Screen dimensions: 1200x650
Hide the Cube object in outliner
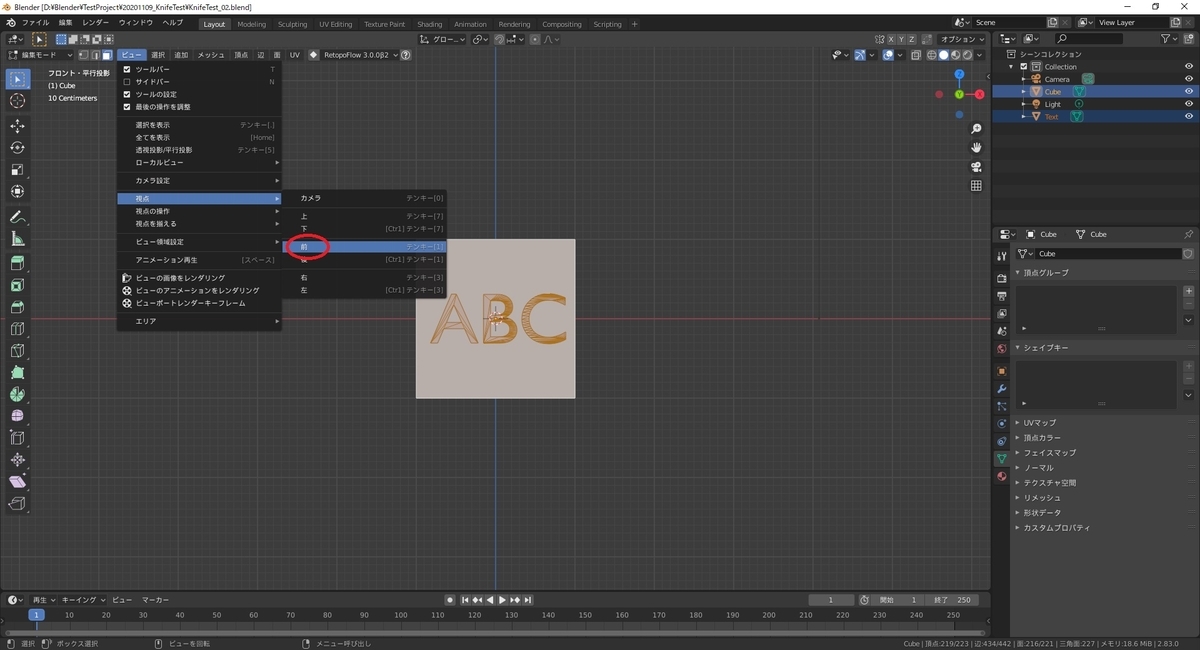click(x=1189, y=91)
